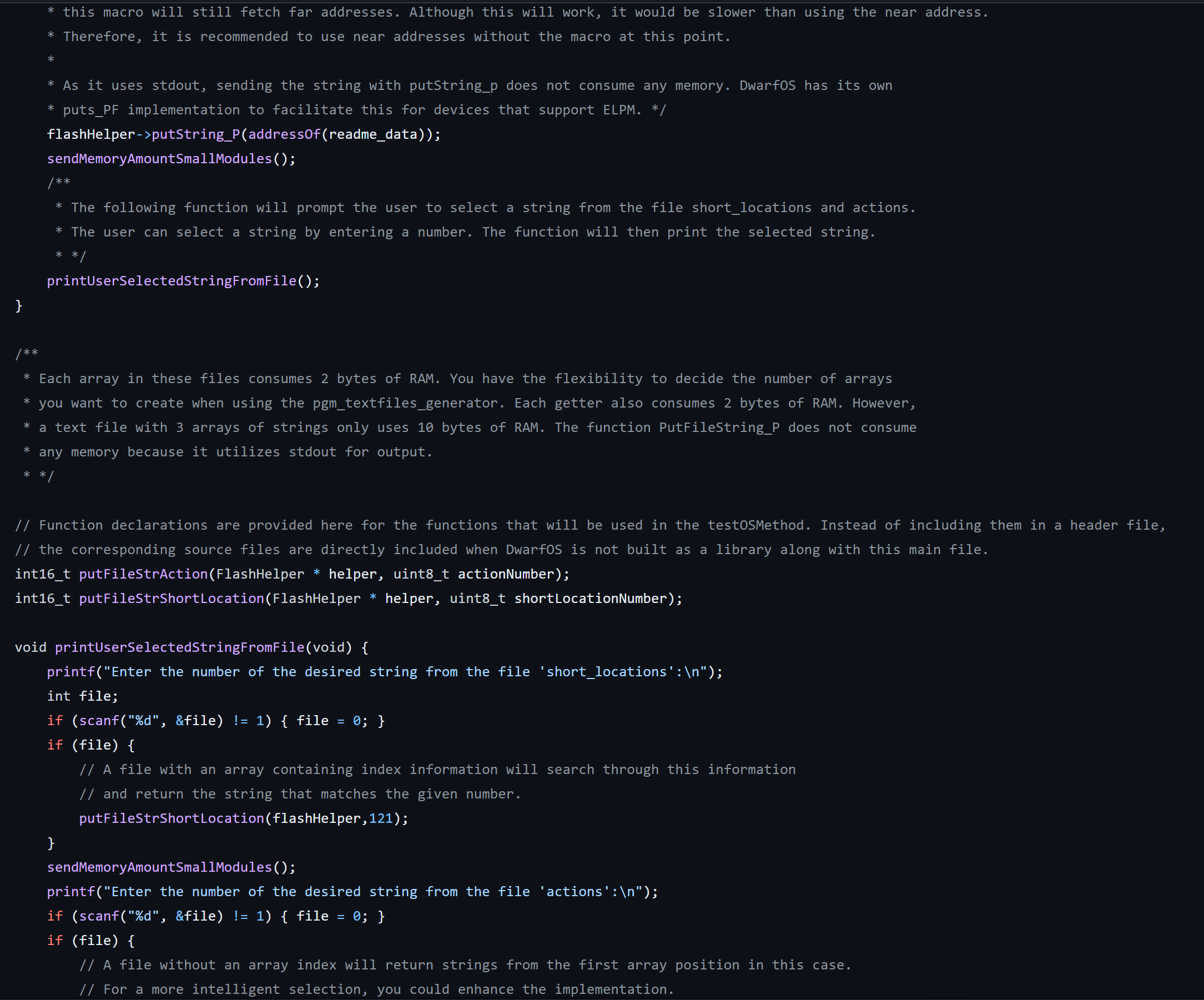Screen dimensions: 1204x1000
Task: Click putFileStrShortLocation declaration name
Action: click(172, 599)
